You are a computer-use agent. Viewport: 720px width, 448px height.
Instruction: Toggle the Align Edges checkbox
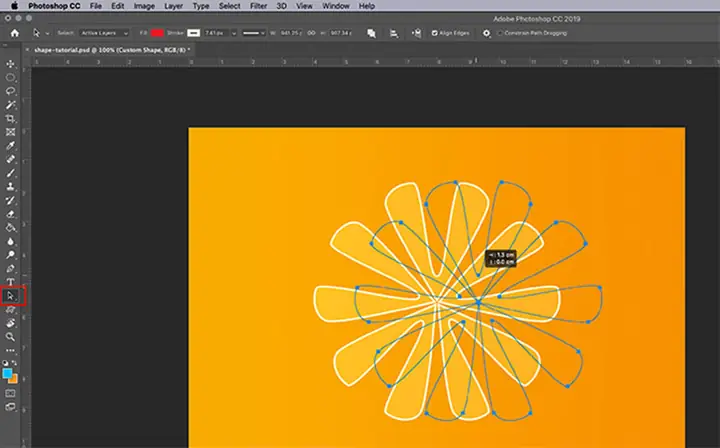click(434, 33)
